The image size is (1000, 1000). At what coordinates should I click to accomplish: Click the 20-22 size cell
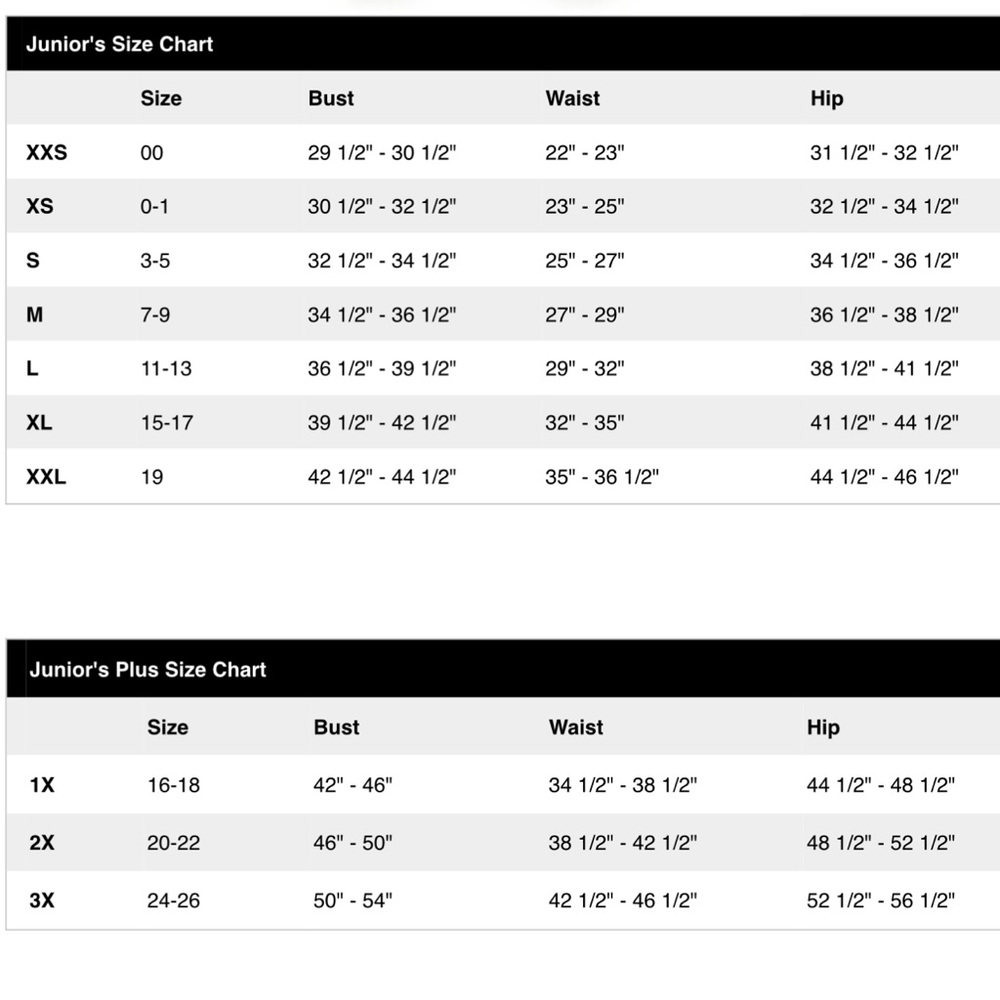[x=173, y=842]
